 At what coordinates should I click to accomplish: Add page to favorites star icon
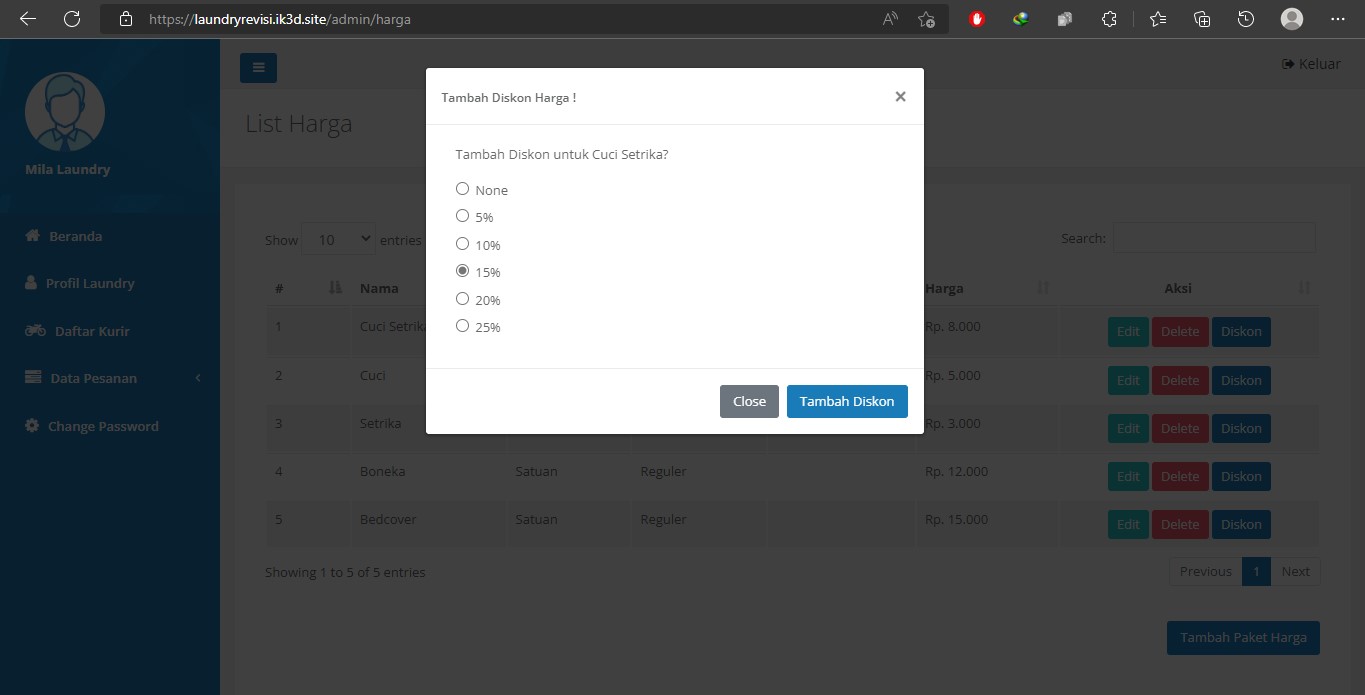[x=926, y=19]
